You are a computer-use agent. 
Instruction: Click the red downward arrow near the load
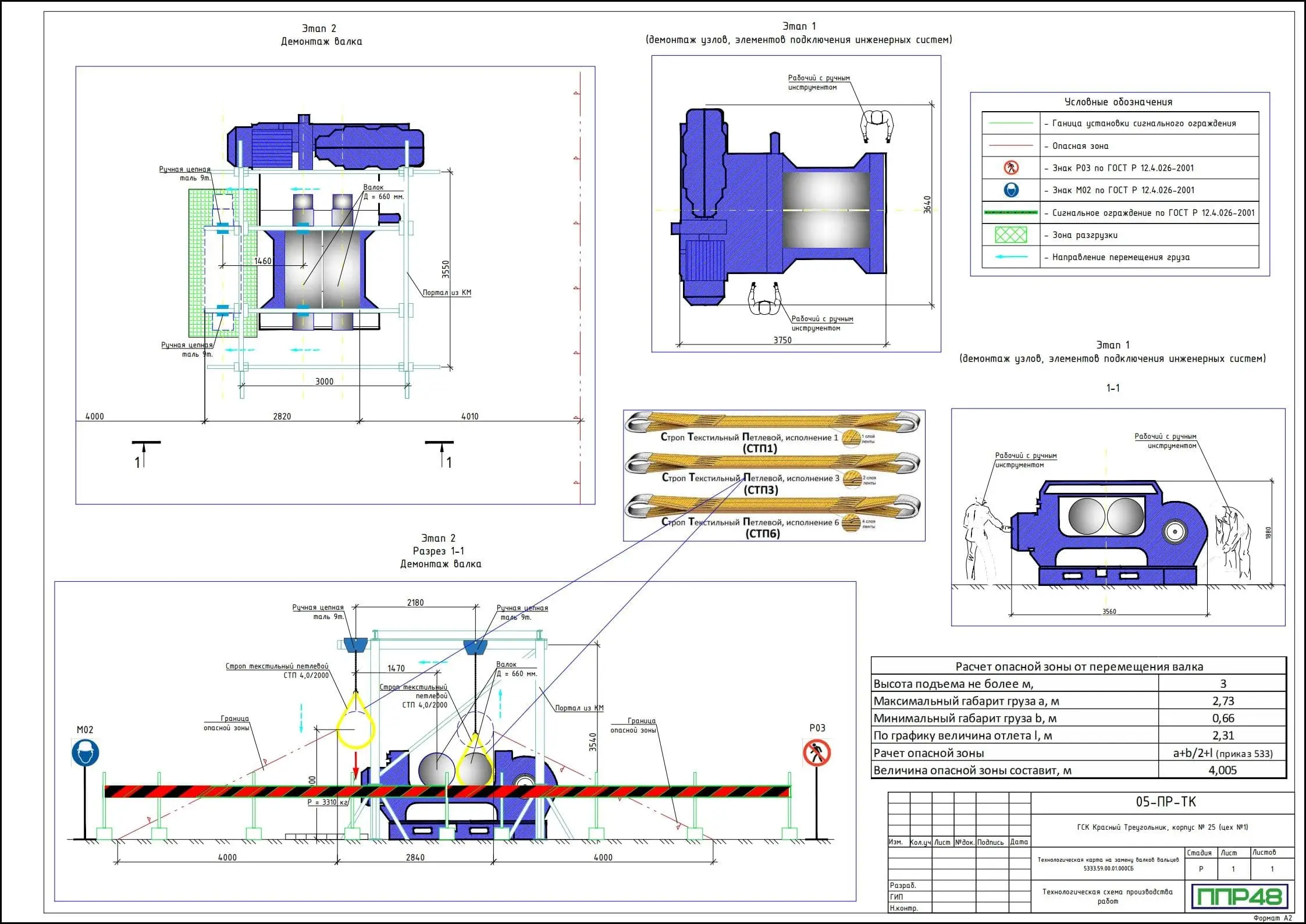[356, 765]
